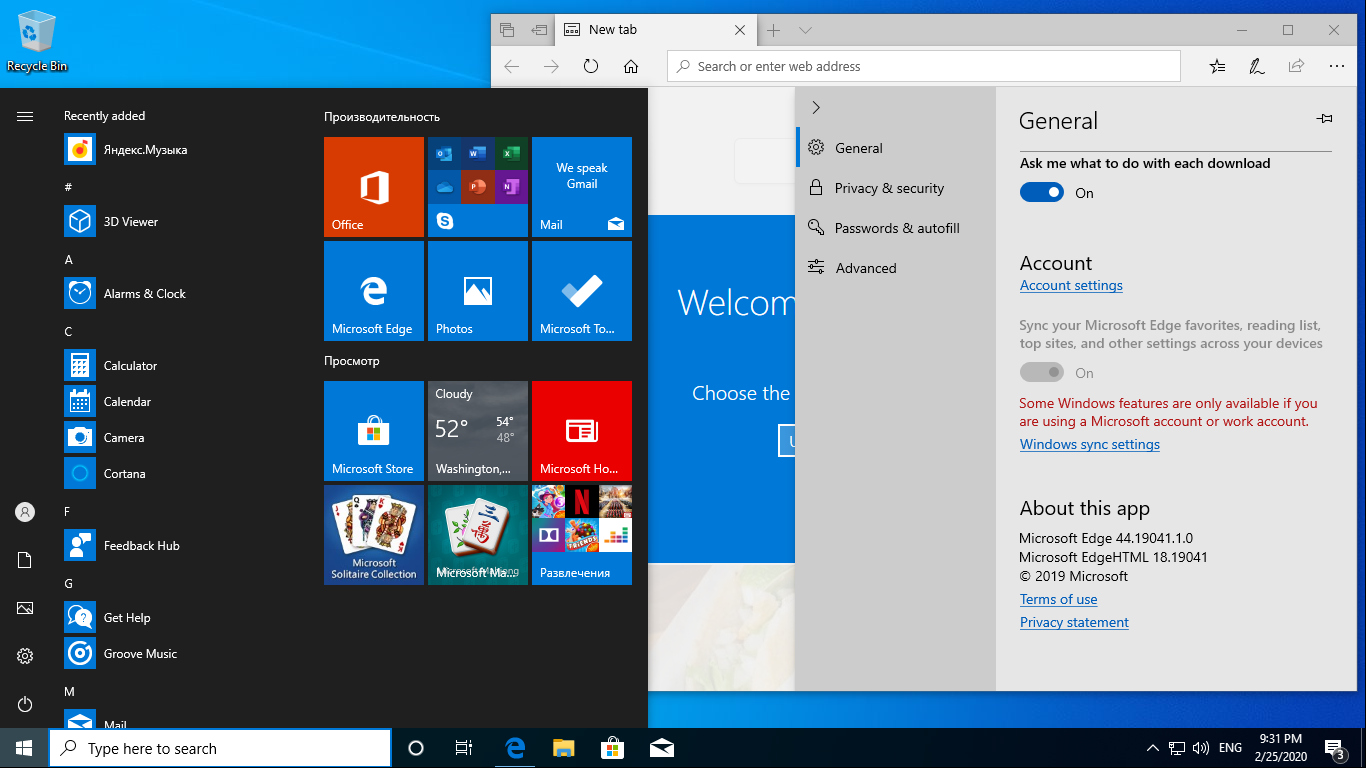Open Task View from taskbar
Screen dimensions: 1366x768
[x=463, y=748]
